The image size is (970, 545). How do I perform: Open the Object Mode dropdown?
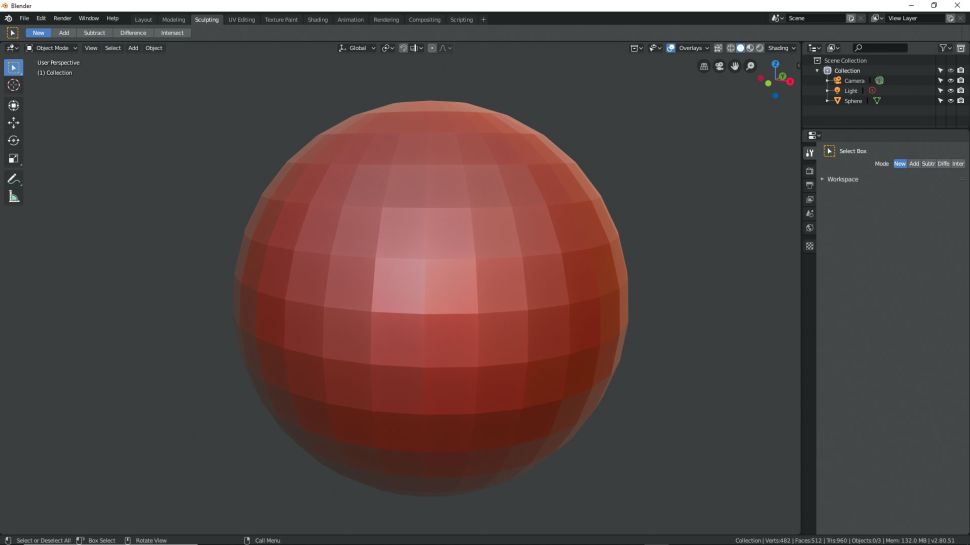pos(52,48)
